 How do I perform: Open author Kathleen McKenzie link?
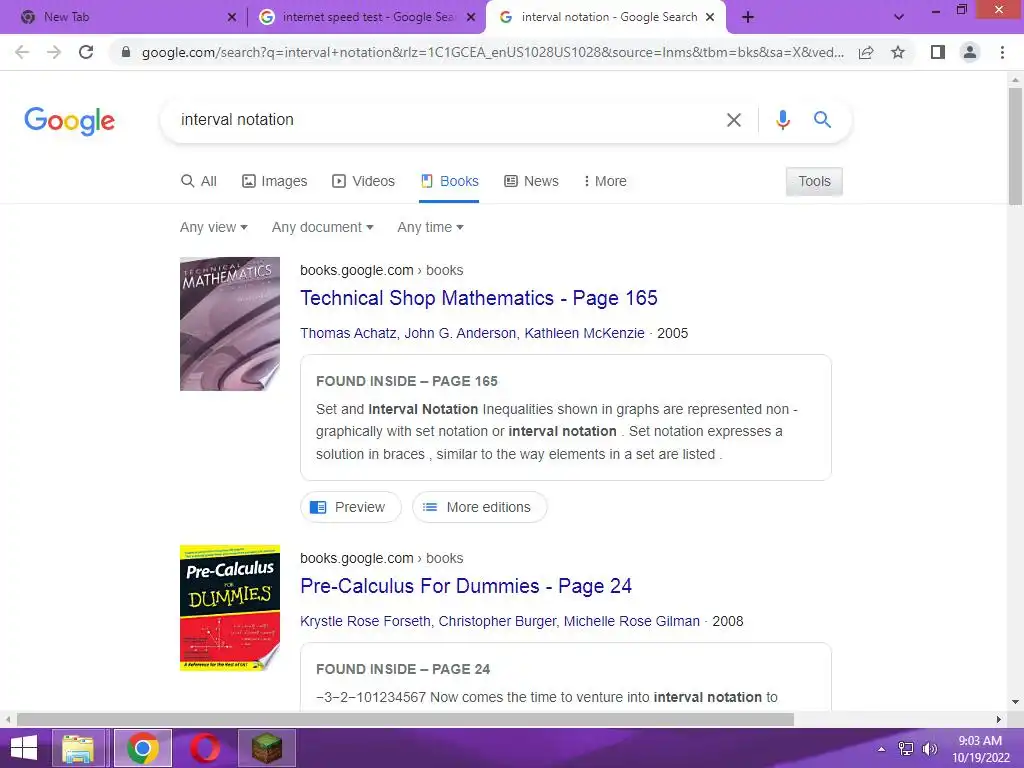coord(584,333)
